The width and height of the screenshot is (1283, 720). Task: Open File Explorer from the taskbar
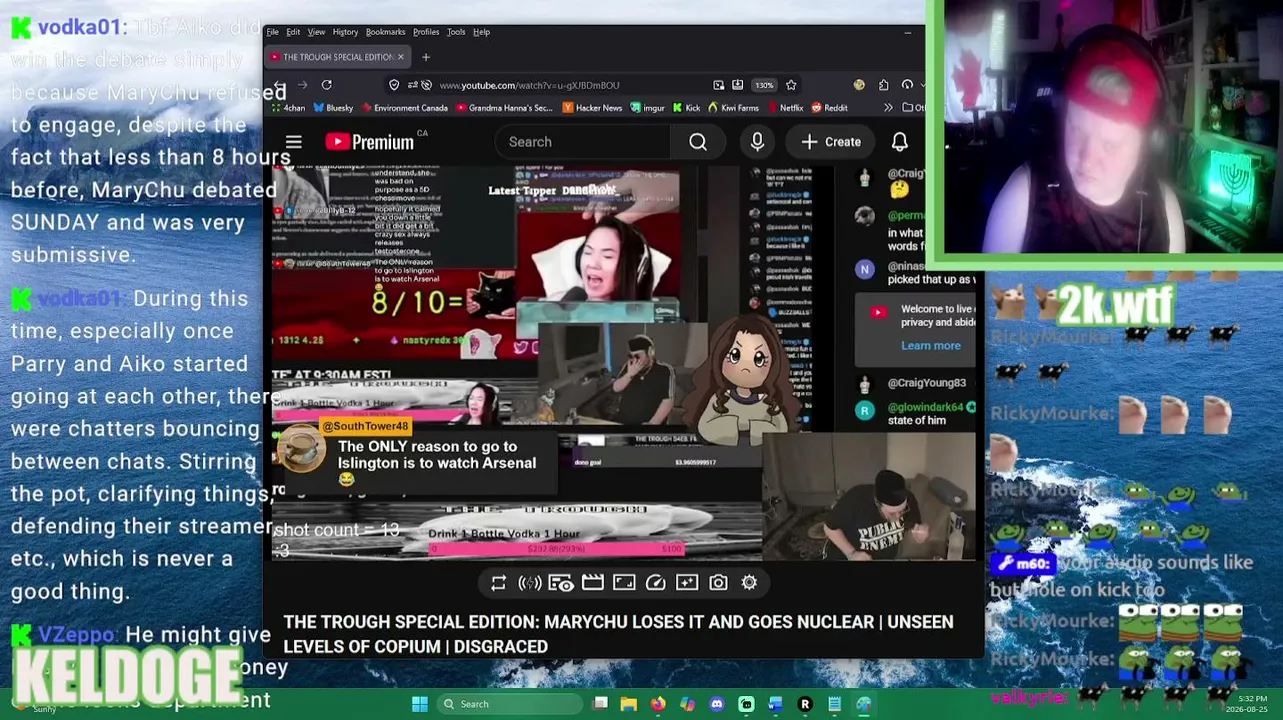tap(628, 704)
